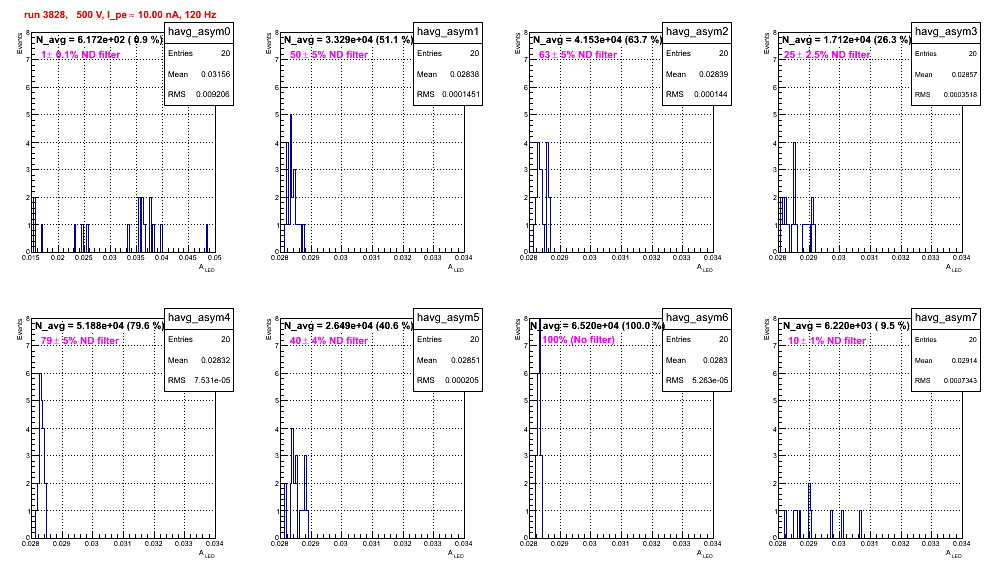The image size is (996, 572).
Task: Click N_avg = 3.329e+04 label
Action: [348, 40]
